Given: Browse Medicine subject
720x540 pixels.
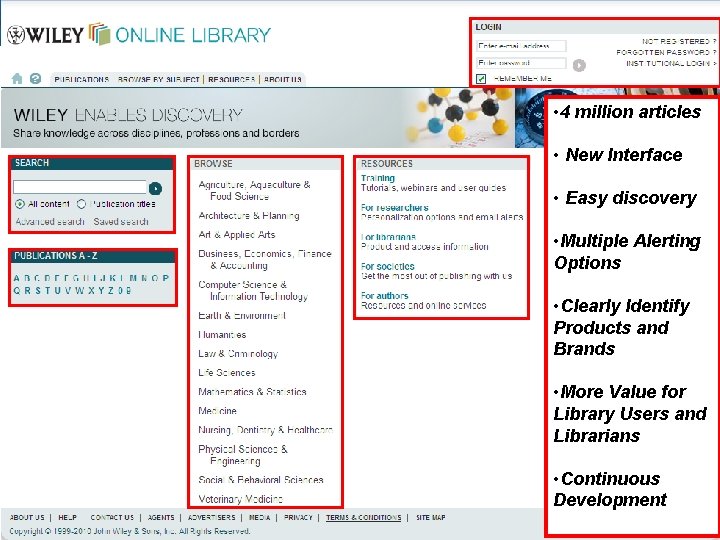Looking at the screenshot, I should point(218,411).
